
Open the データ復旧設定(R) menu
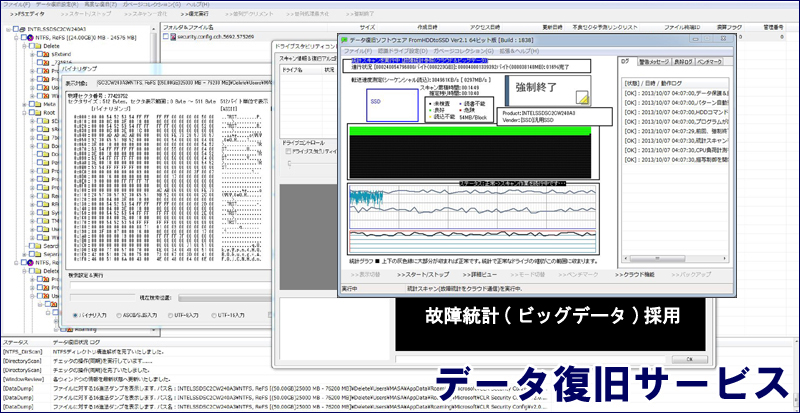coord(57,4)
